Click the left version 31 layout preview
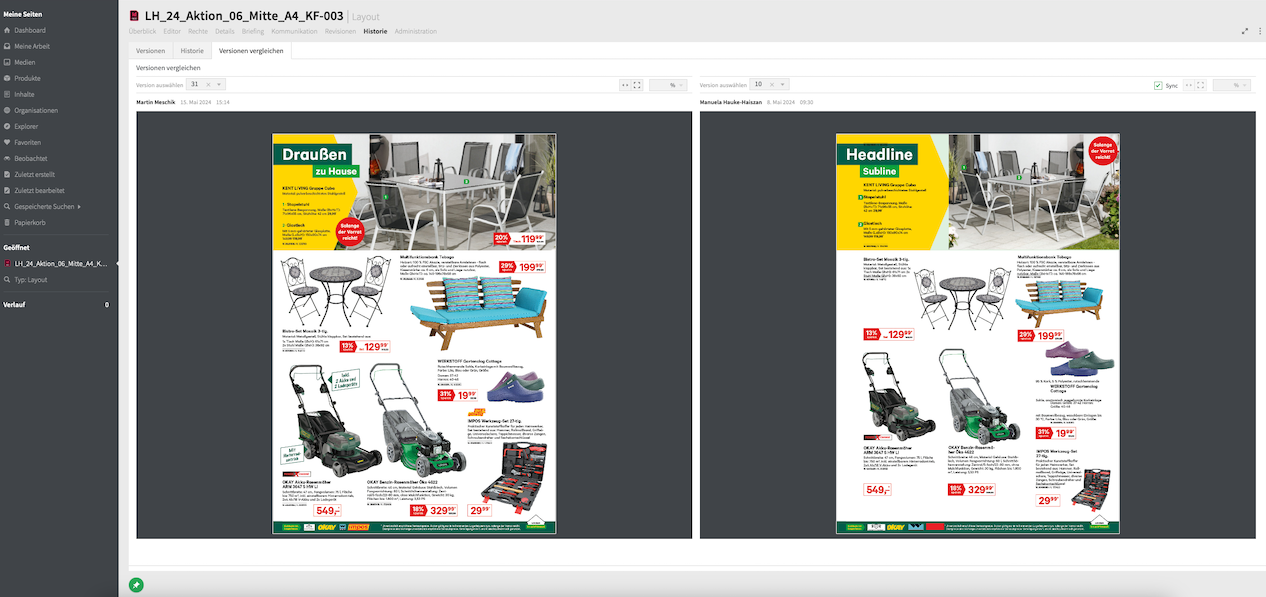Viewport: 1266px width, 597px height. 414,334
